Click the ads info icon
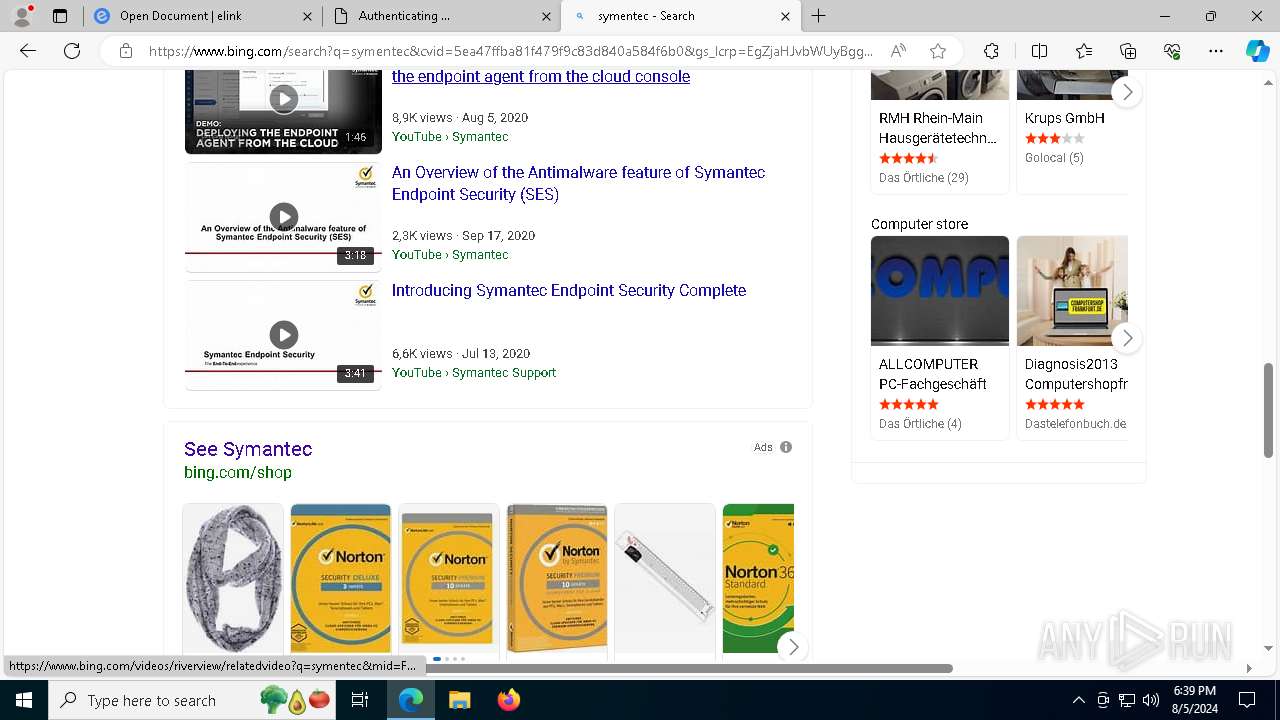The width and height of the screenshot is (1280, 720). (x=786, y=447)
